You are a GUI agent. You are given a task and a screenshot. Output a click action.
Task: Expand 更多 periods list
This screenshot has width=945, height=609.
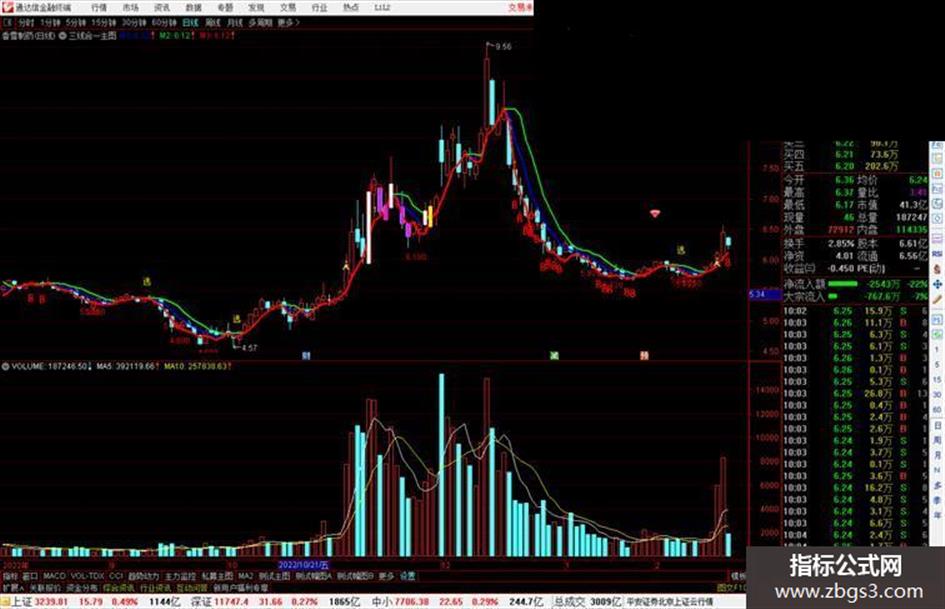click(x=288, y=23)
